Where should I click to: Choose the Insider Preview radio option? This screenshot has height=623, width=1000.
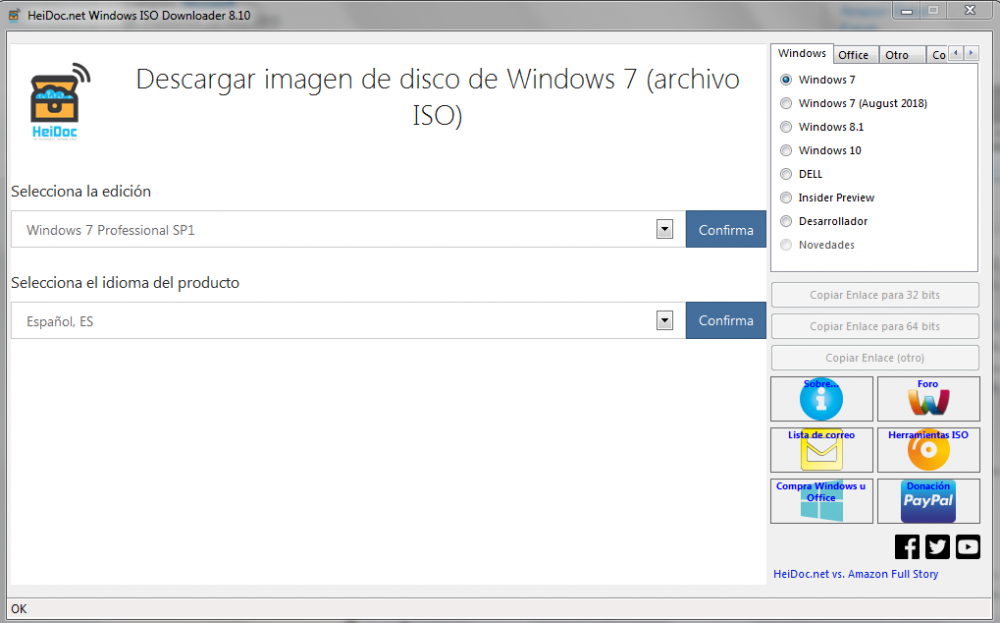[786, 198]
